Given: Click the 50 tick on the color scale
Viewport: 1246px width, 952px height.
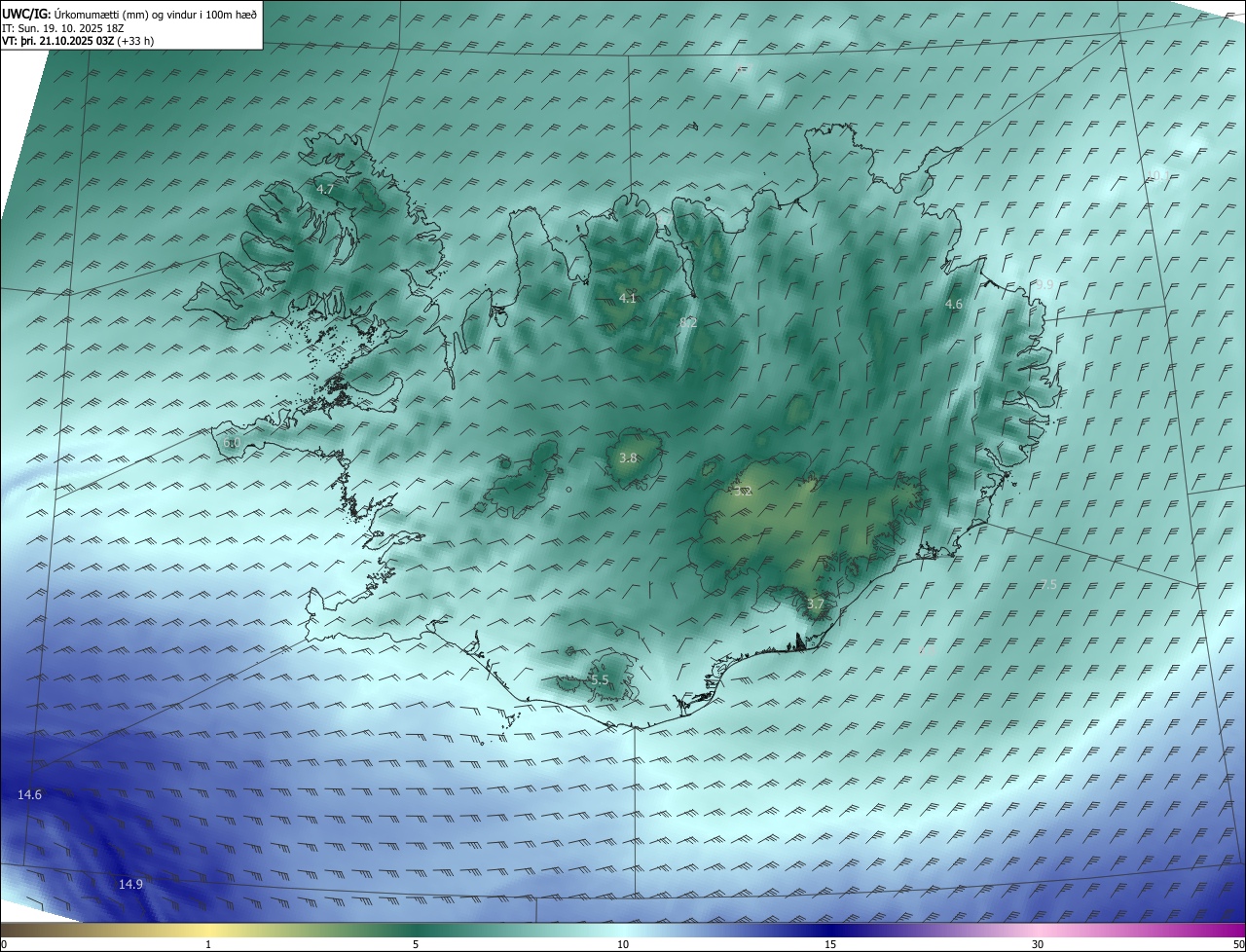Looking at the screenshot, I should click(x=1238, y=944).
